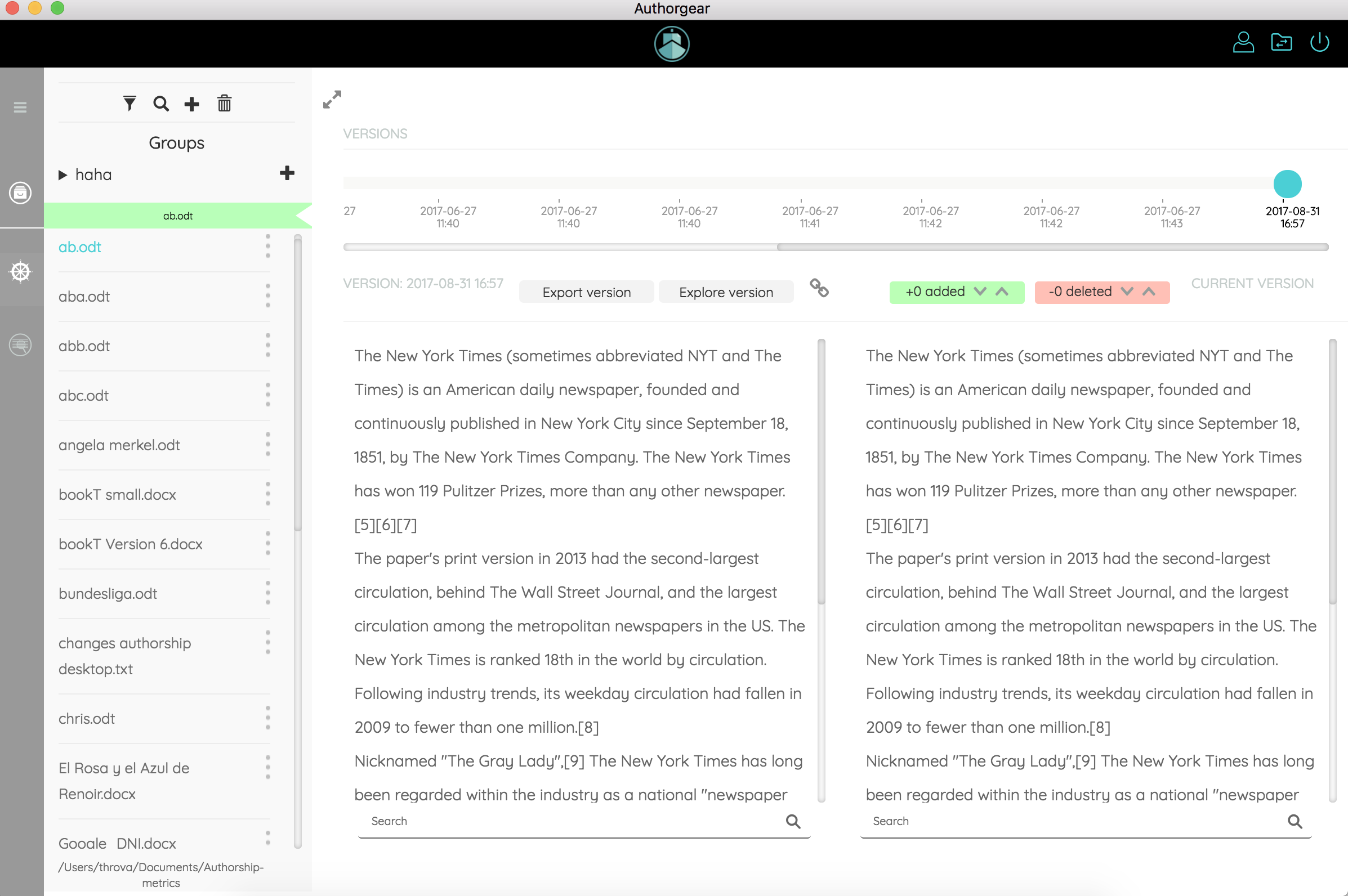The image size is (1348, 896).
Task: Open ab.odt file
Action: (x=79, y=247)
